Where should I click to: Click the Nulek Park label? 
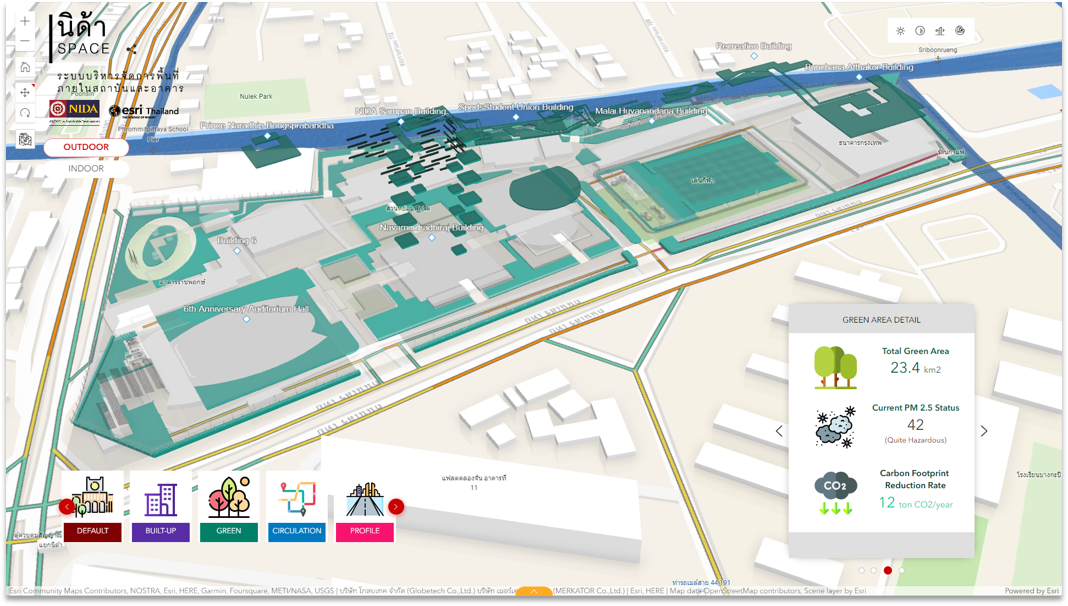pos(256,97)
